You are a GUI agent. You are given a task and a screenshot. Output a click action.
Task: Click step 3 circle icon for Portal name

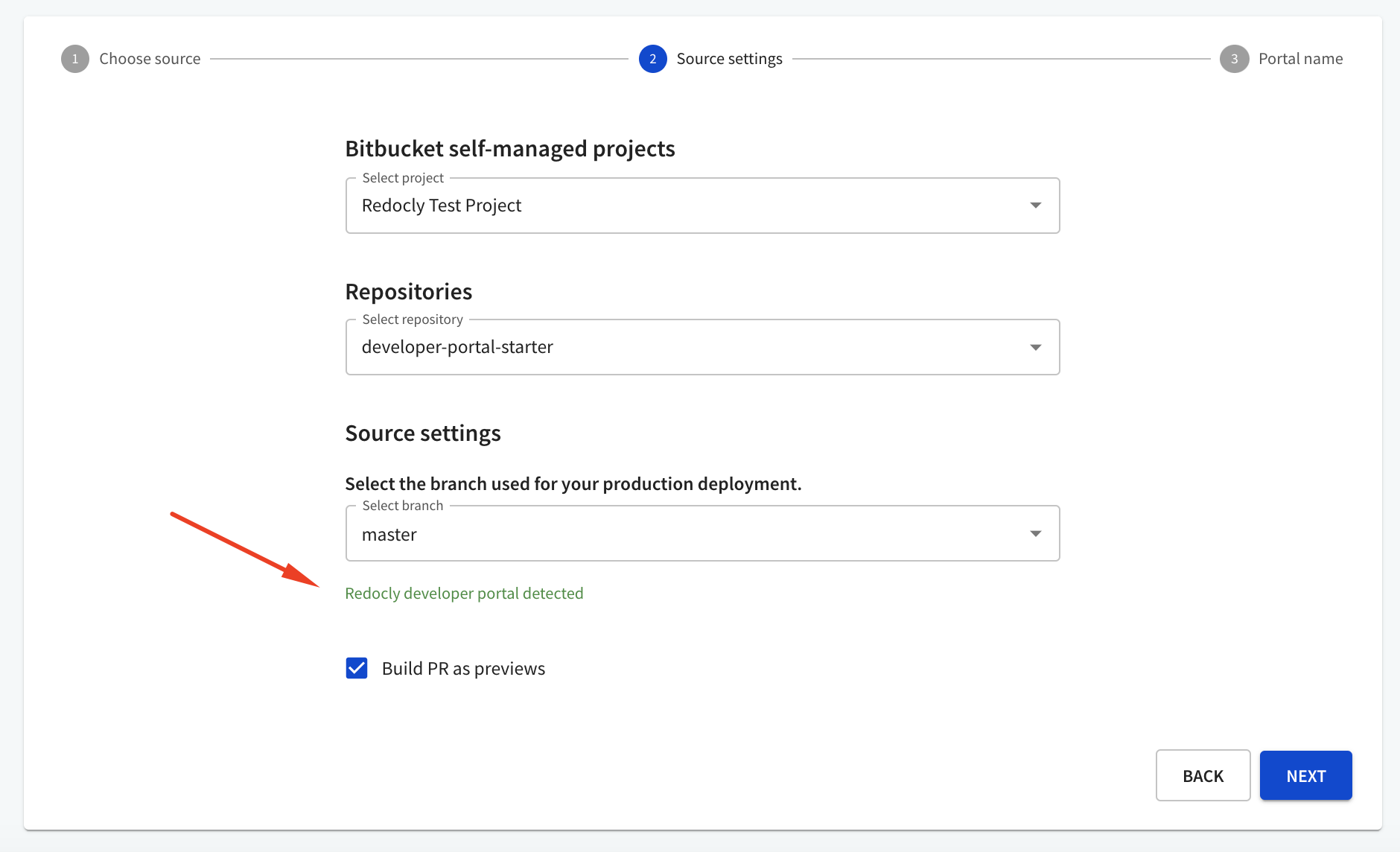point(1234,59)
